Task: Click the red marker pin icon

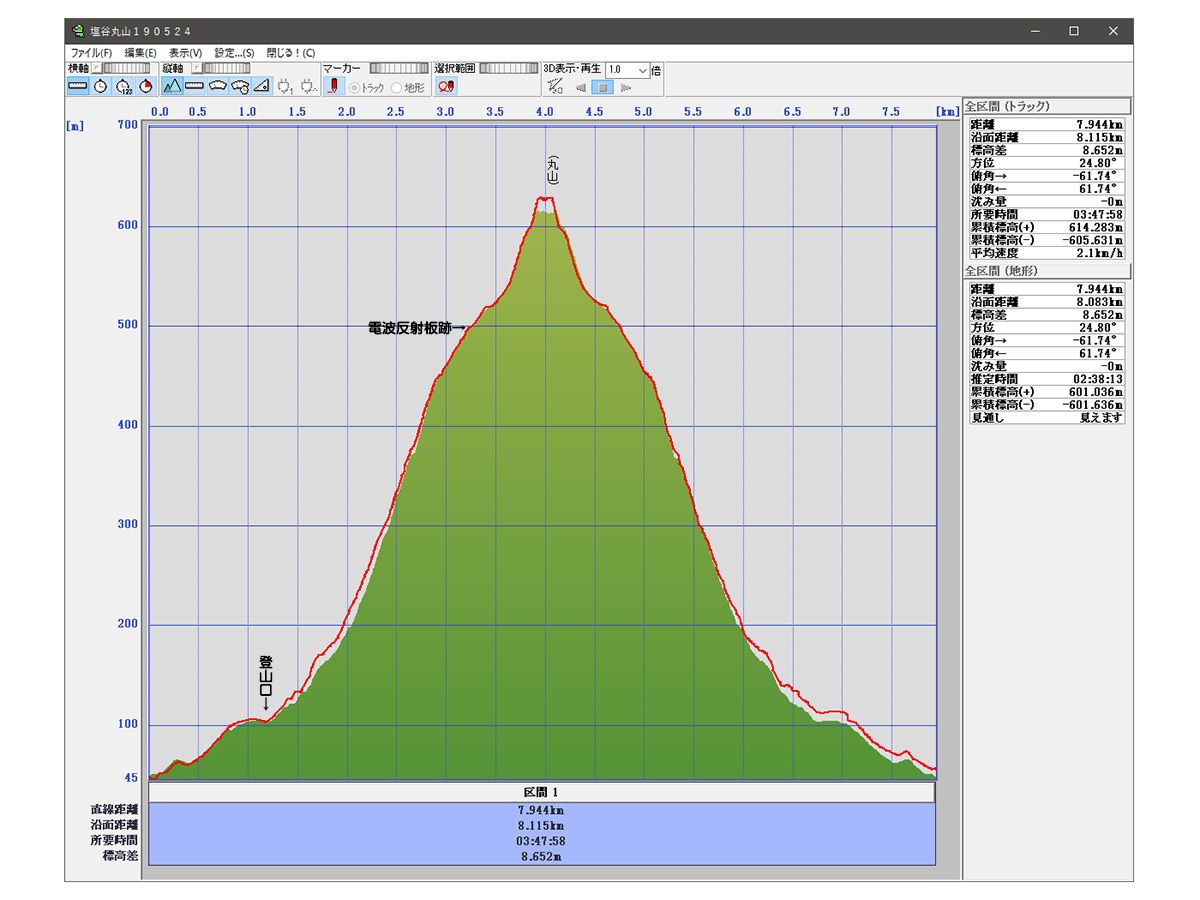Action: 335,87
